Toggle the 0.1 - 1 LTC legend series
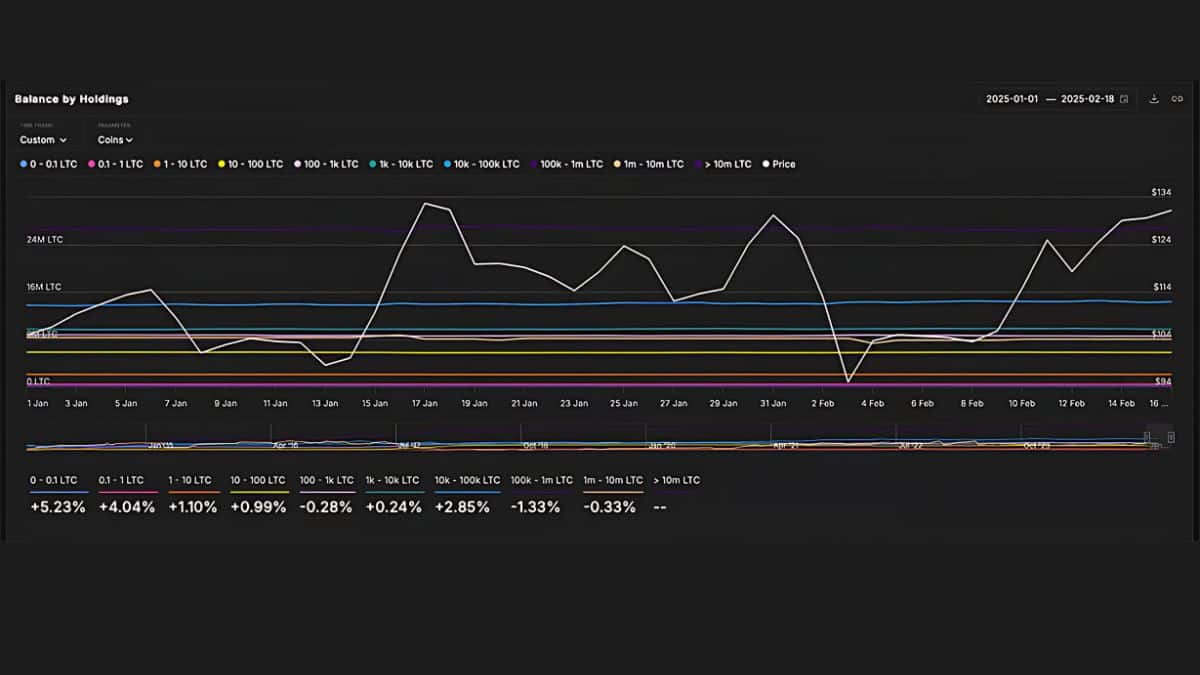The width and height of the screenshot is (1200, 675). click(x=115, y=164)
